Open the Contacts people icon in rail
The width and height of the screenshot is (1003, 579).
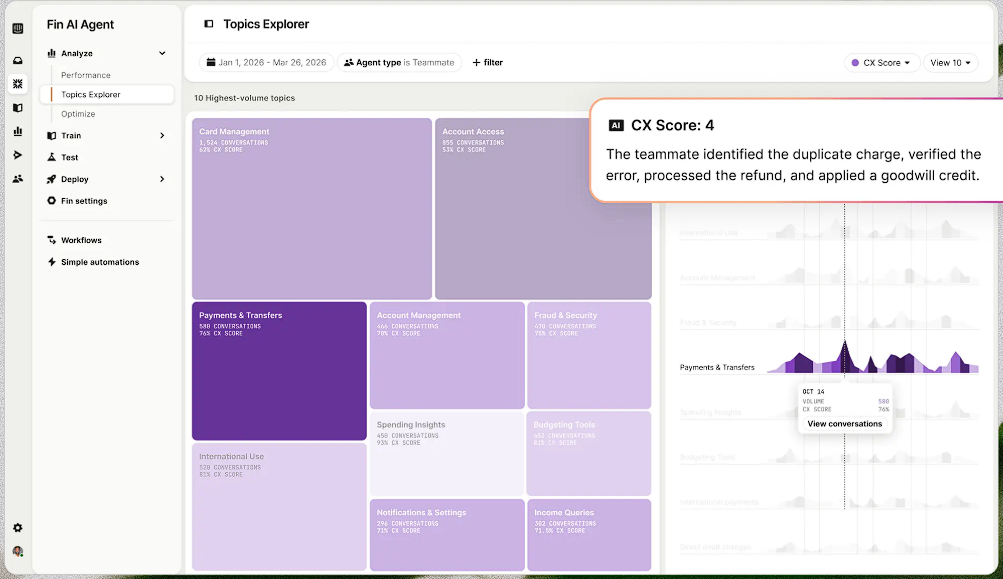[x=17, y=179]
